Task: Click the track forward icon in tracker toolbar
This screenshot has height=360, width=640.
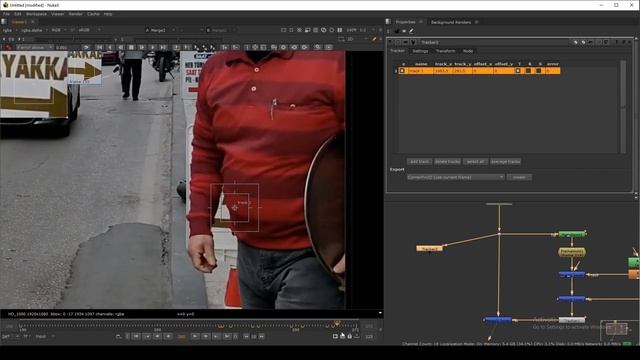Action: 152,47
